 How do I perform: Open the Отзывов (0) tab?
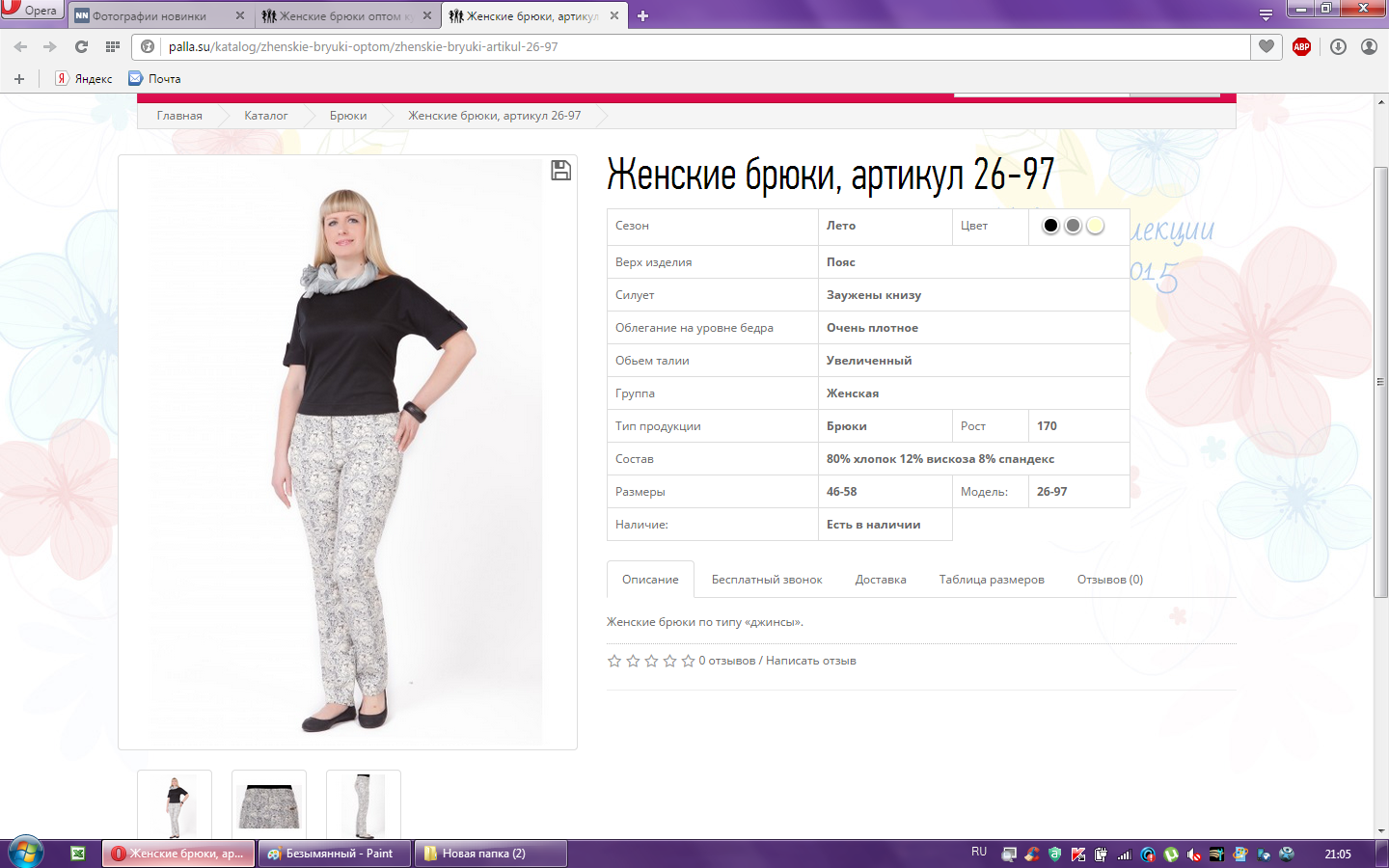pyautogui.click(x=1110, y=579)
